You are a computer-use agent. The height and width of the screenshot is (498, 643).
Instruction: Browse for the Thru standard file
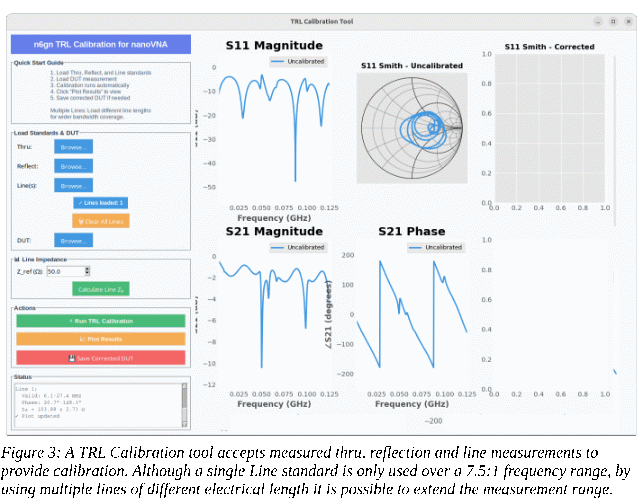tap(73, 147)
